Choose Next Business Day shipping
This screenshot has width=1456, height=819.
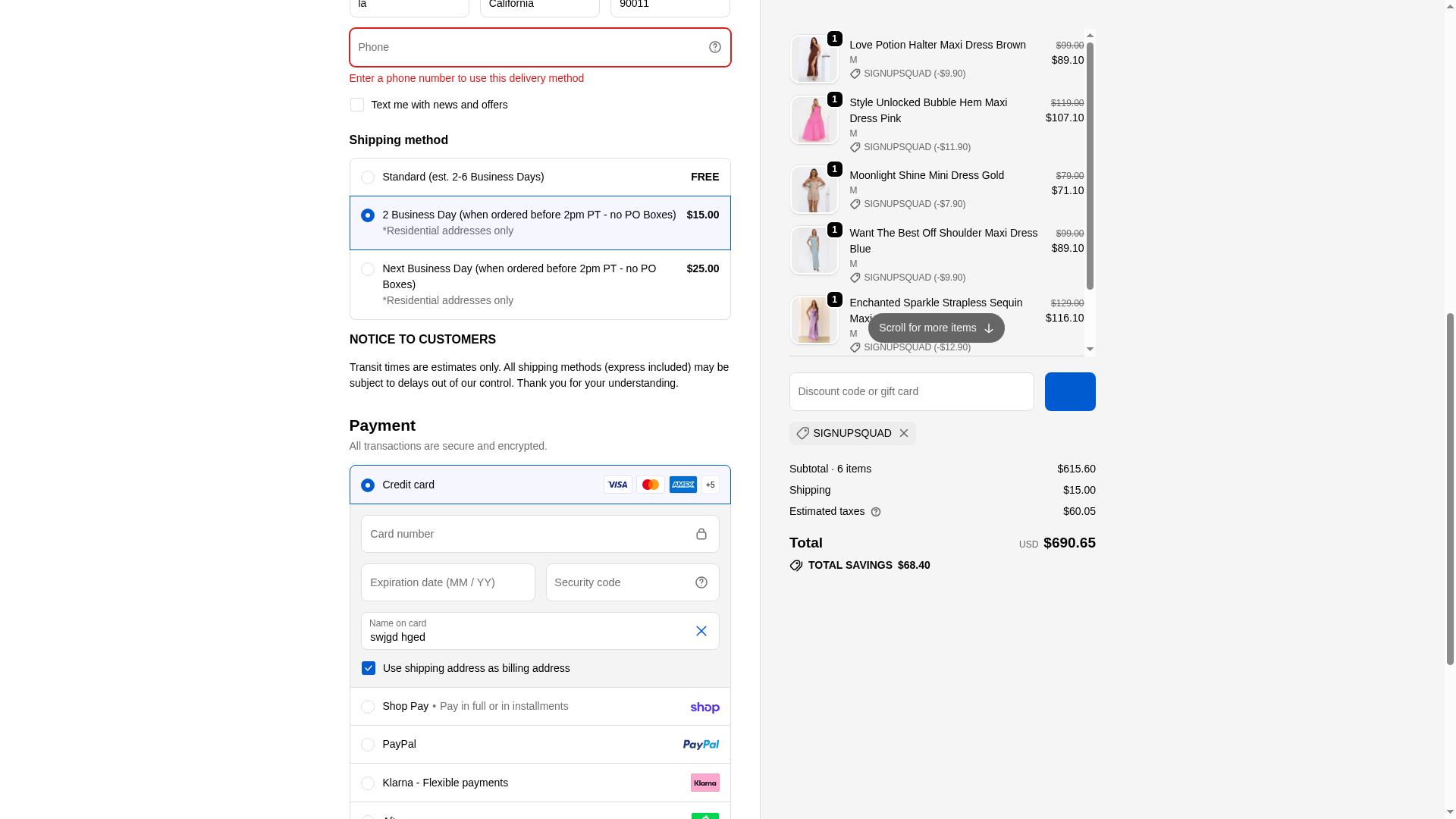(x=368, y=269)
